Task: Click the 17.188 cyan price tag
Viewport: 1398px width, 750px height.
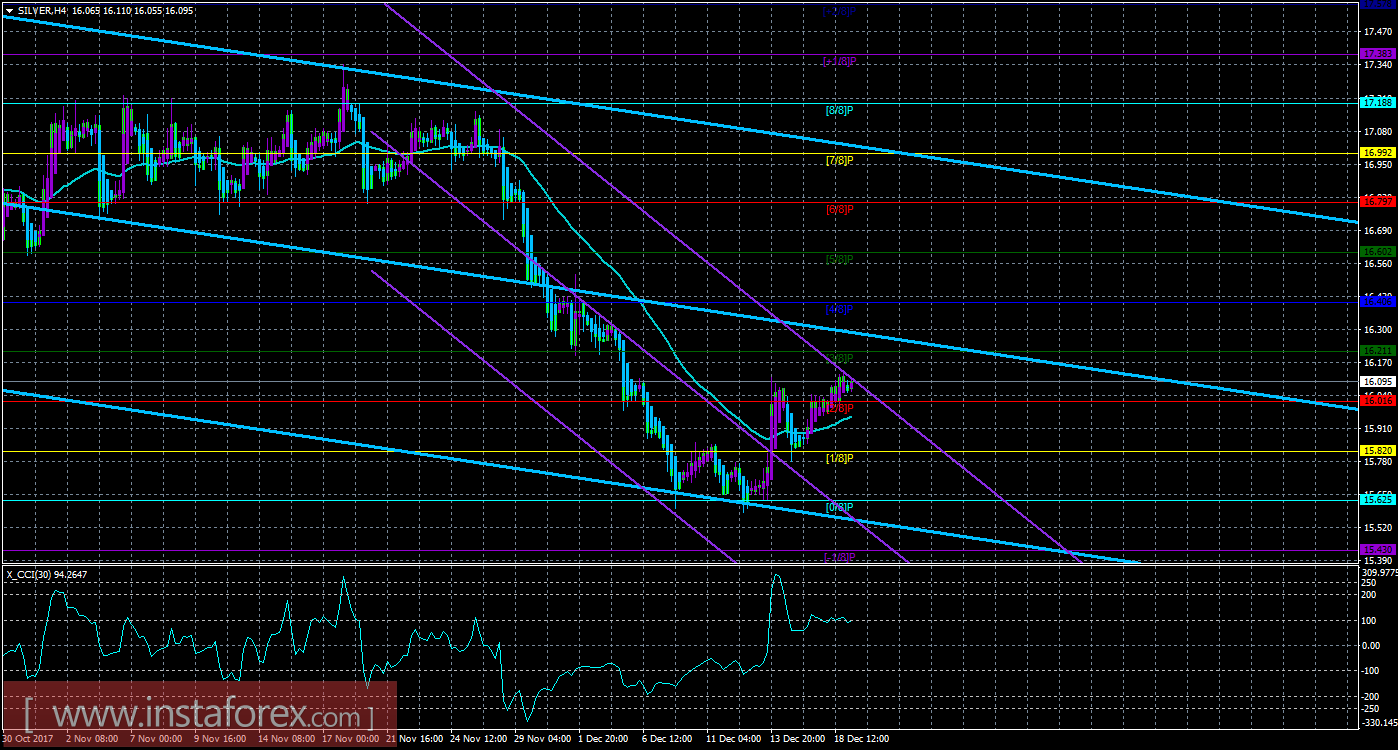Action: [1376, 102]
